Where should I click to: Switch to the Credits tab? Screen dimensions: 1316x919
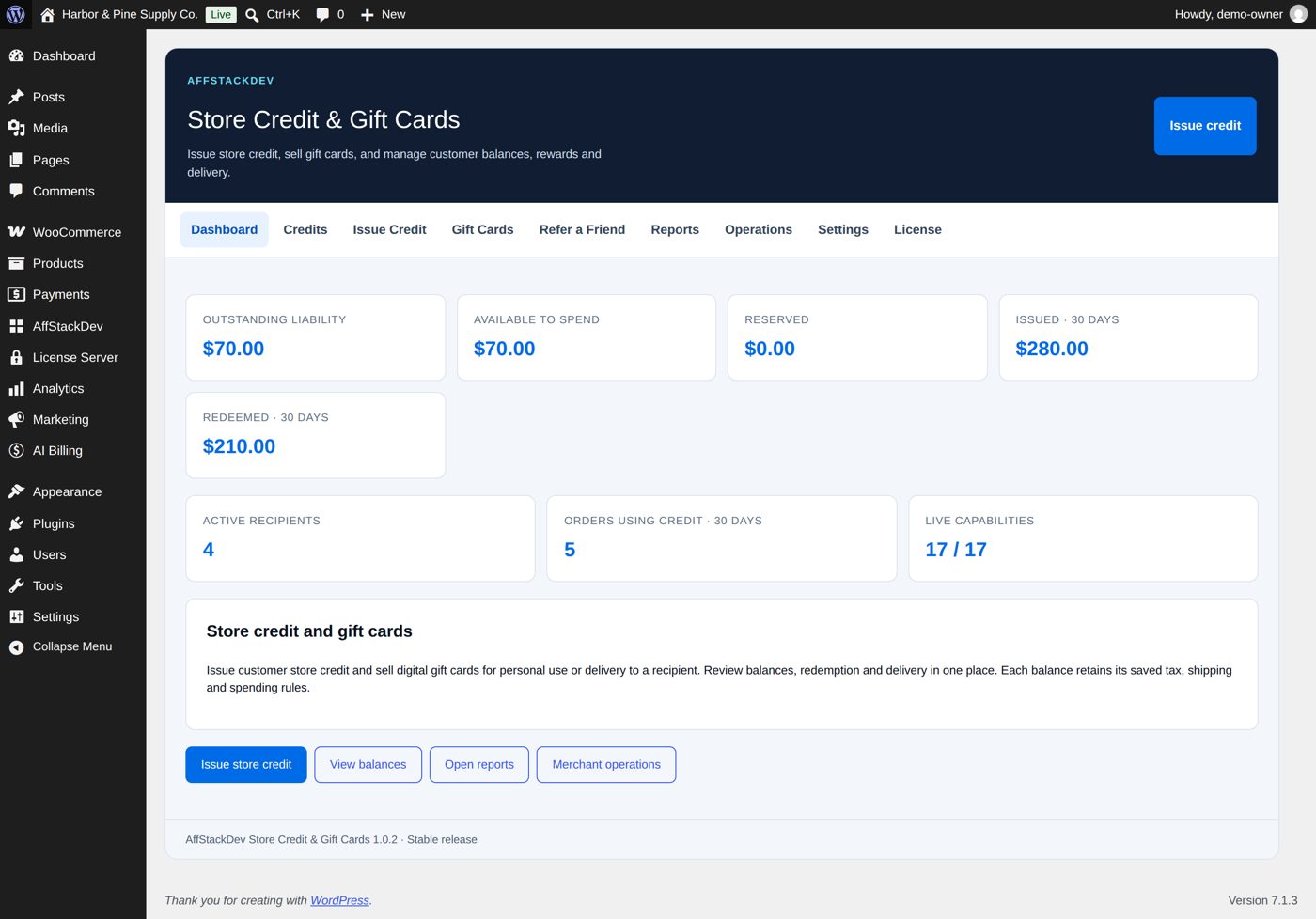click(305, 229)
